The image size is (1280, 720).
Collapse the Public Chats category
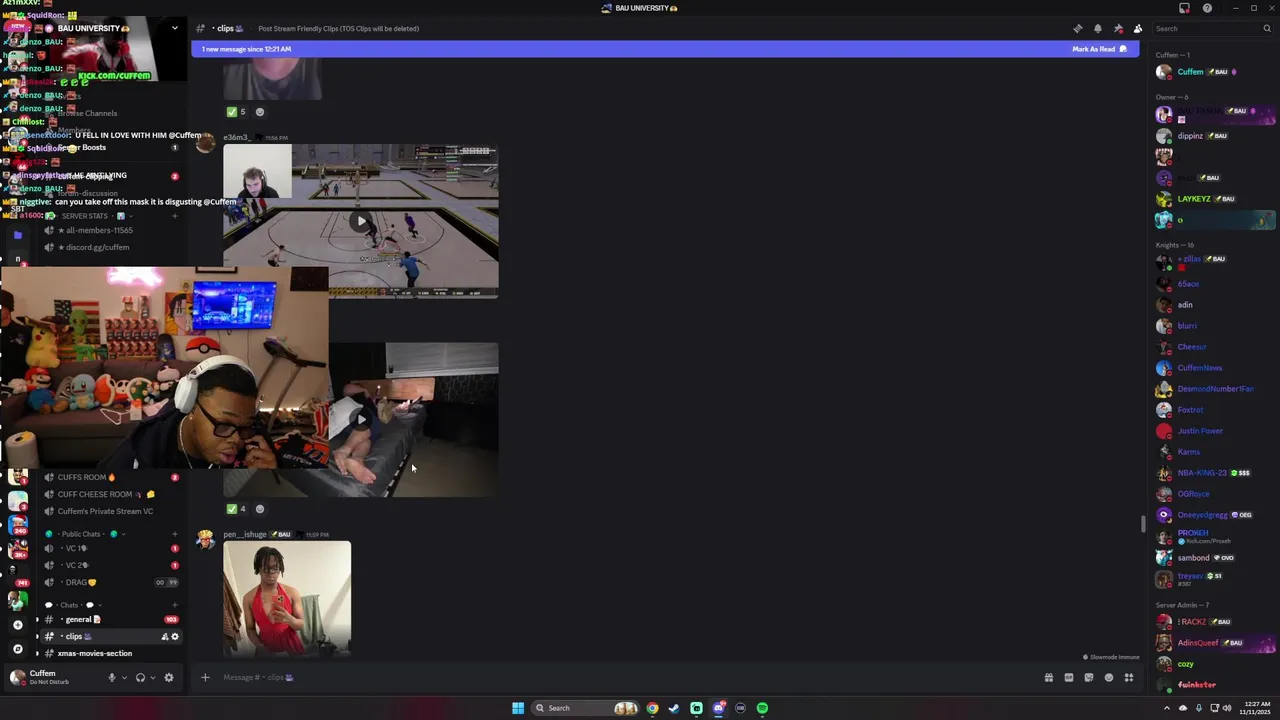pos(81,534)
